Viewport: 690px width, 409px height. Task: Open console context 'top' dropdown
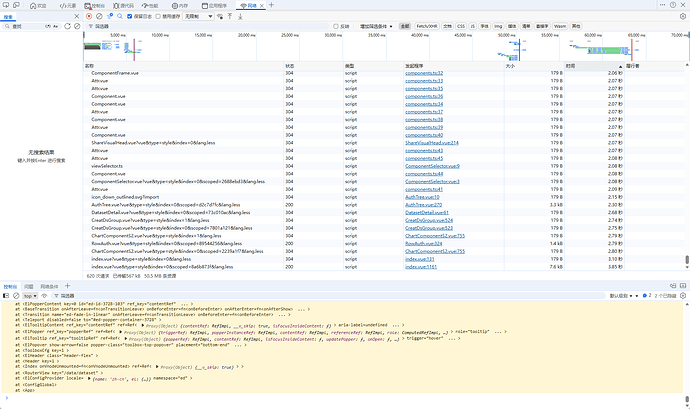click(x=32, y=296)
